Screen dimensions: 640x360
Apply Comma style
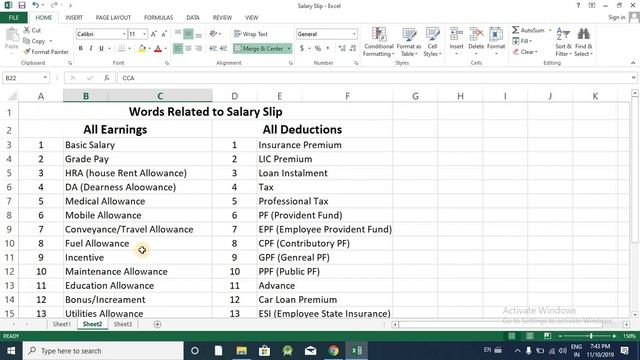click(328, 49)
